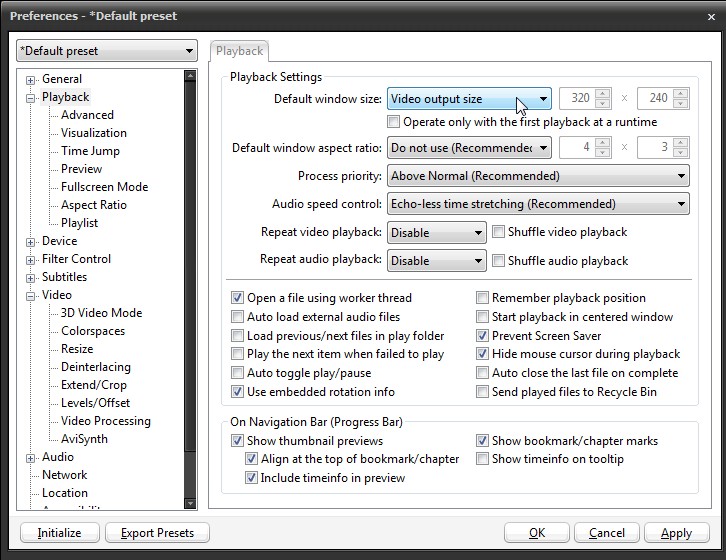
Task: Expand the Device tree node
Action: 31,242
